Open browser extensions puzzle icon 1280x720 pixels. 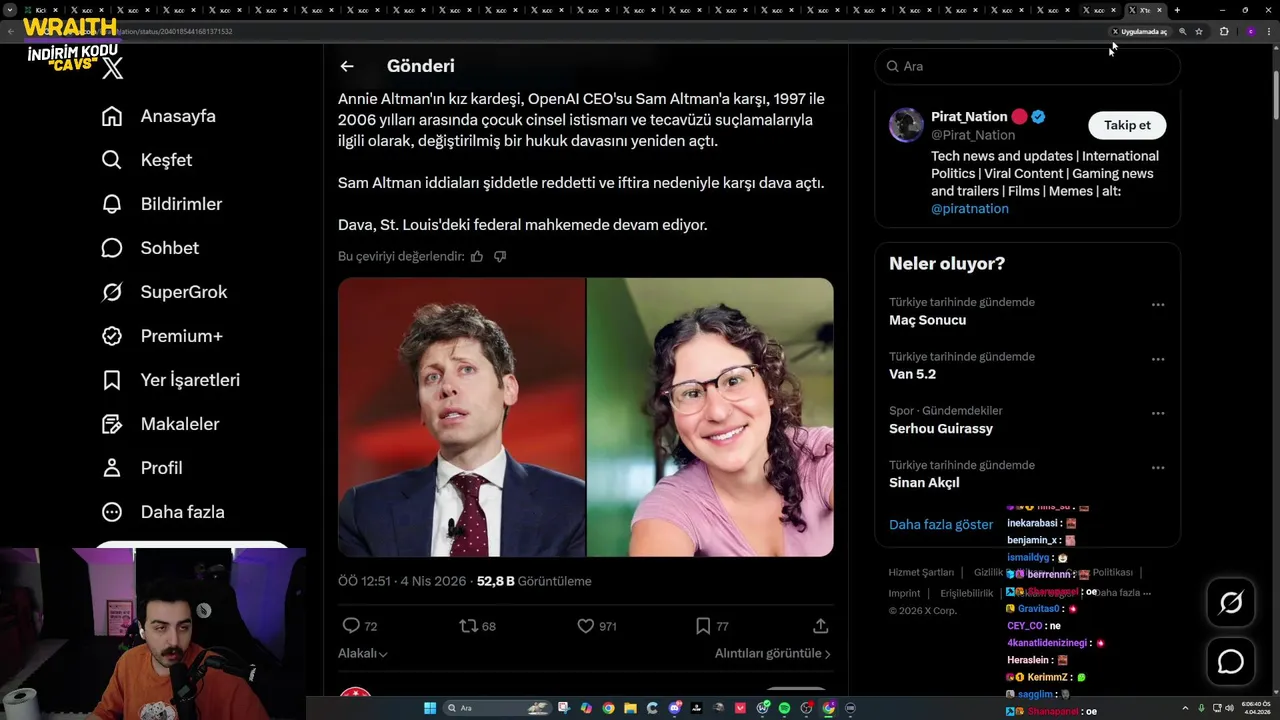[1224, 31]
